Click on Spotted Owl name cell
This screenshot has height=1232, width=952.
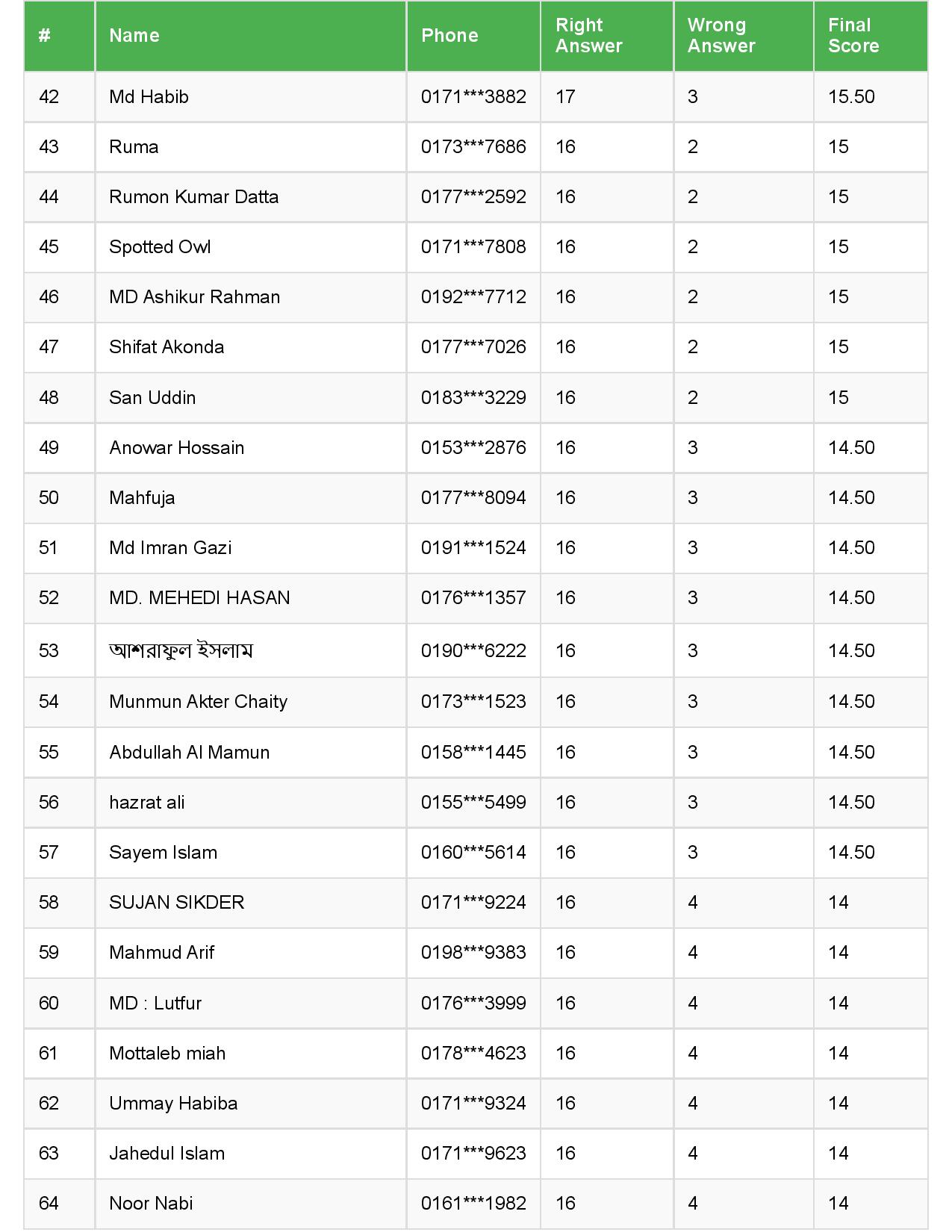[160, 247]
